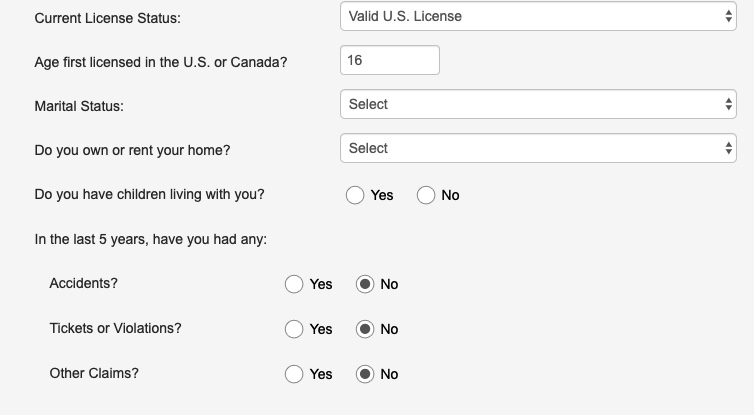Click the "Tickets or Violations?" label
Viewport: 754px width, 415px height.
115,328
